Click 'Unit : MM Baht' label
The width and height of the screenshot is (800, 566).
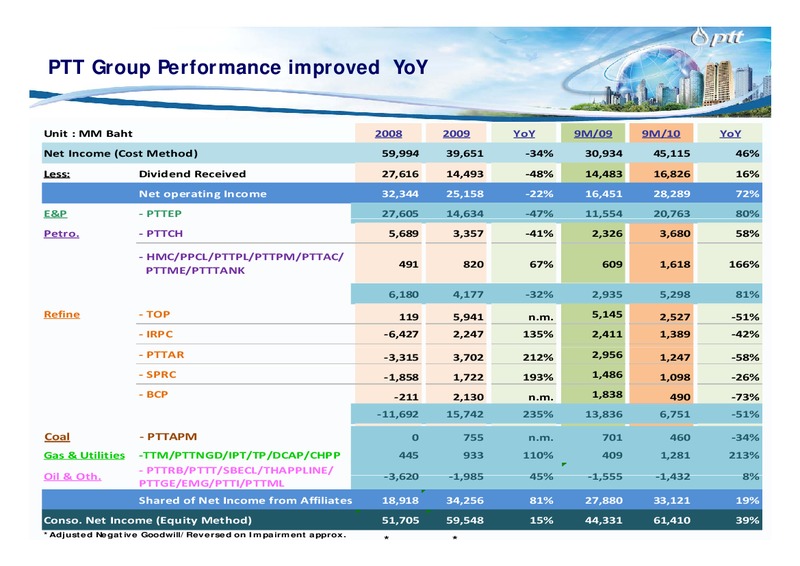pos(88,134)
